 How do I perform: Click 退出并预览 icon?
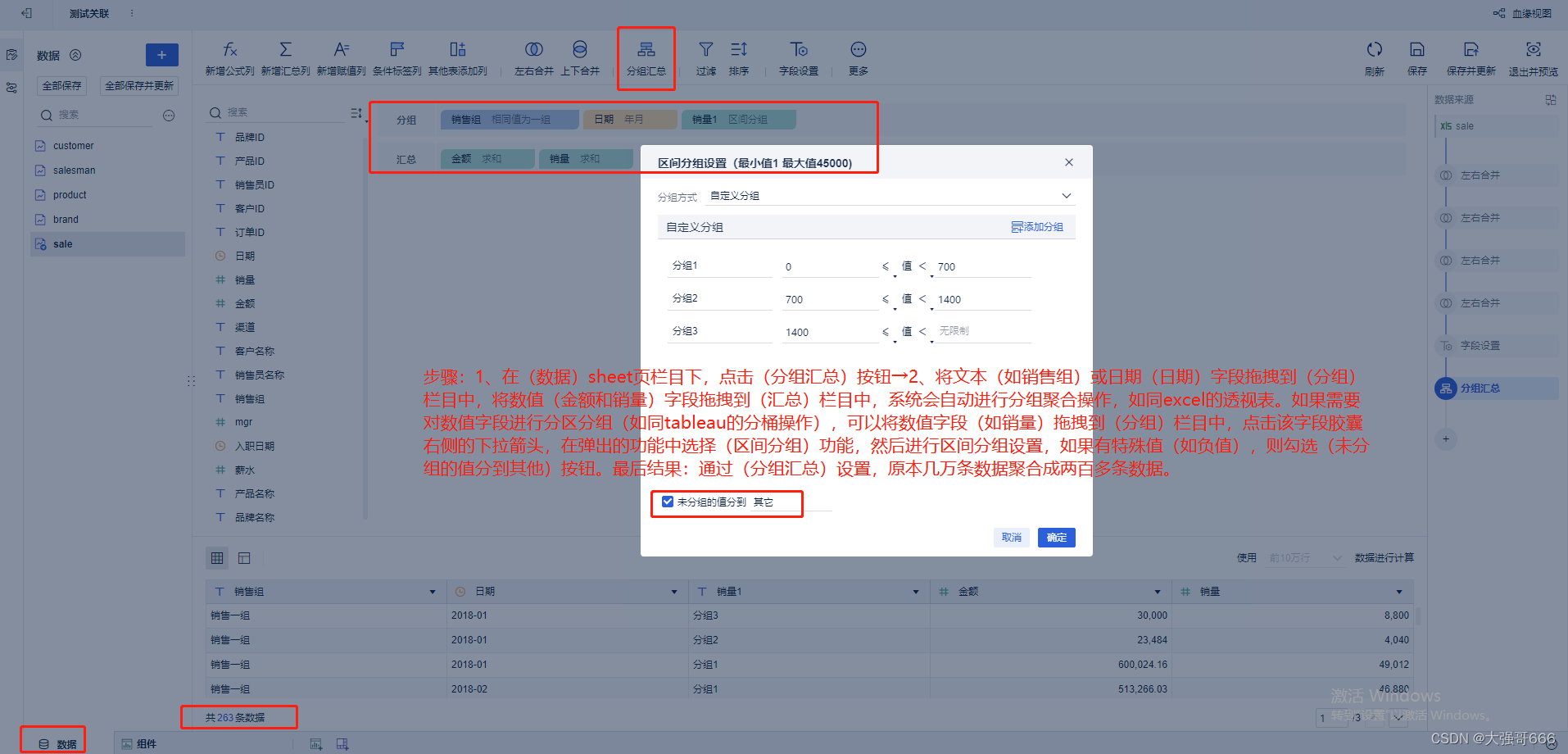[x=1534, y=50]
